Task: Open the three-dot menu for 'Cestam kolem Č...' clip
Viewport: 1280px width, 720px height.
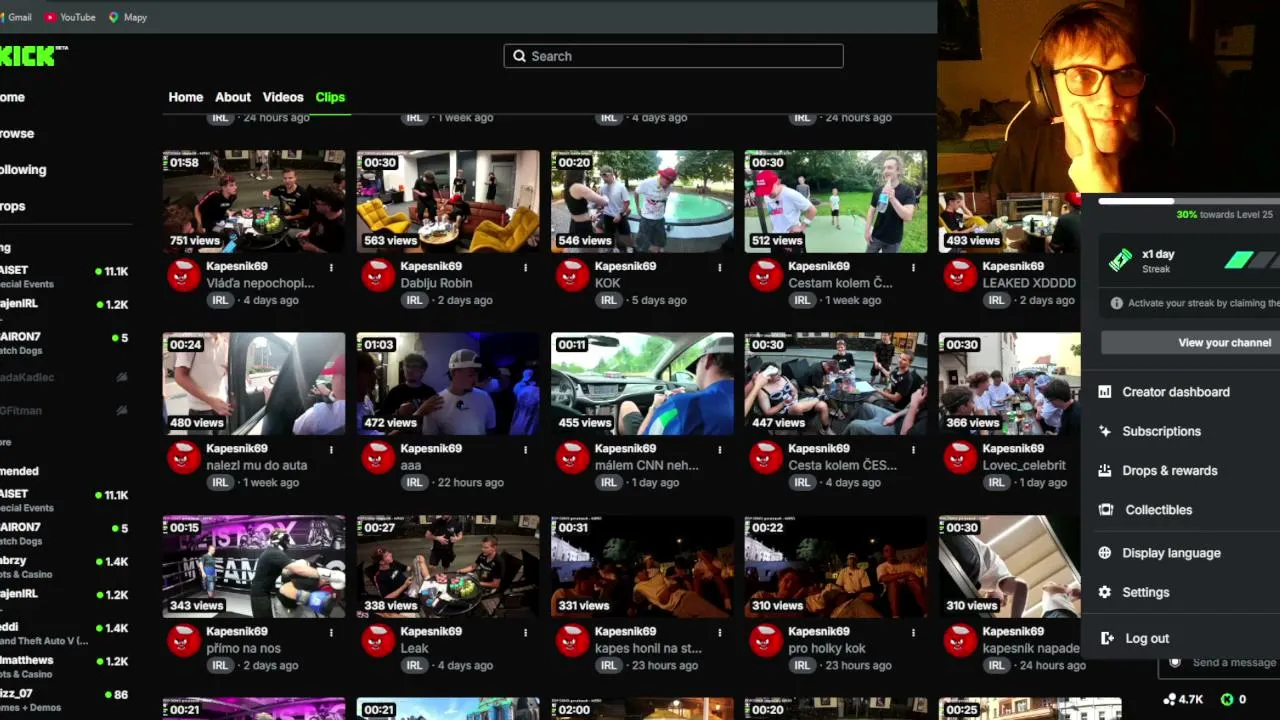Action: pos(913,268)
